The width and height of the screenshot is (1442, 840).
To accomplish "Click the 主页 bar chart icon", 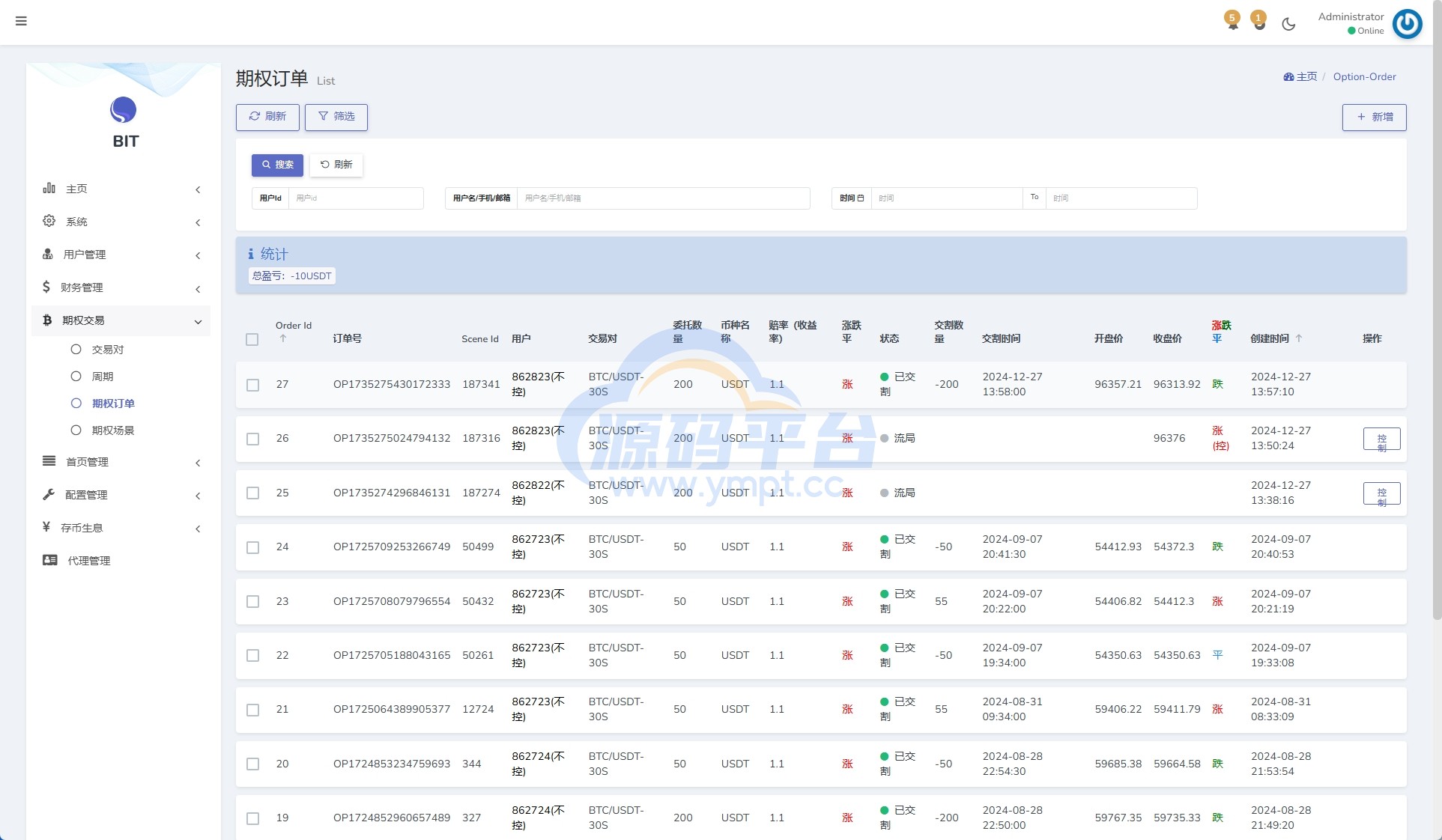I will (49, 188).
